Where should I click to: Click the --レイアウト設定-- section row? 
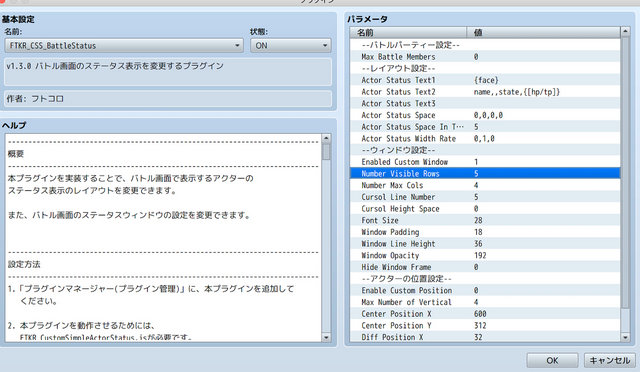tap(485, 68)
